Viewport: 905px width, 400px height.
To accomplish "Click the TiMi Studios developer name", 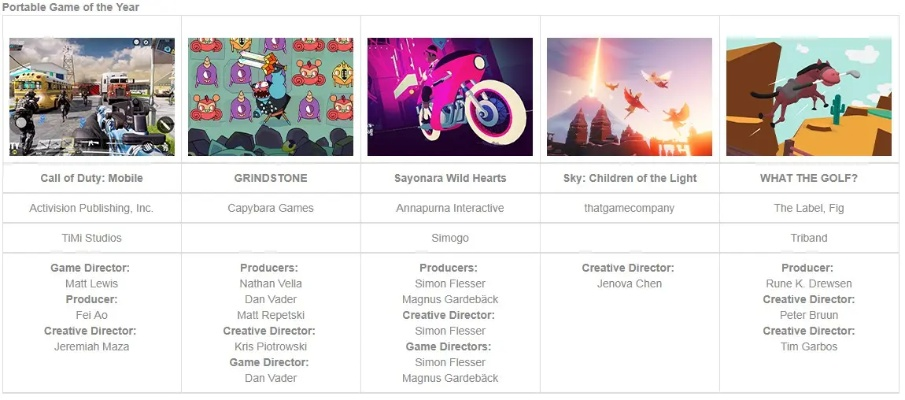I will [92, 238].
